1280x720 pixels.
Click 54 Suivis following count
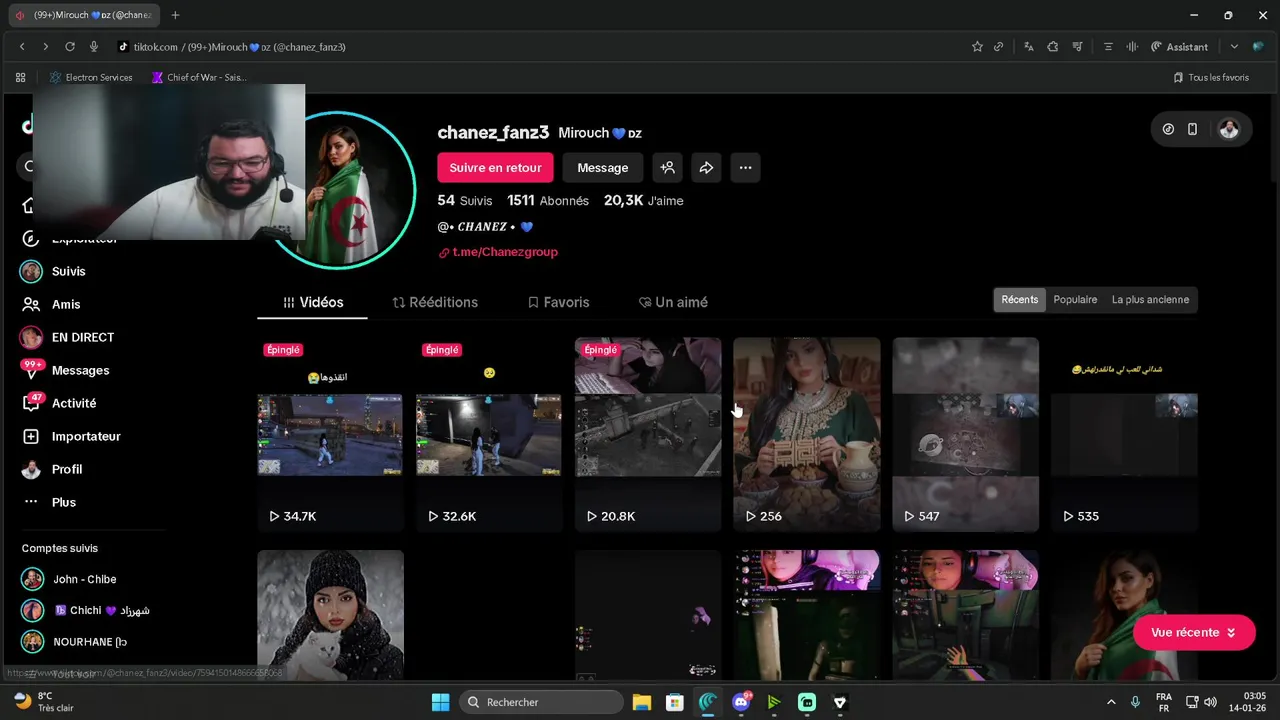tap(465, 200)
